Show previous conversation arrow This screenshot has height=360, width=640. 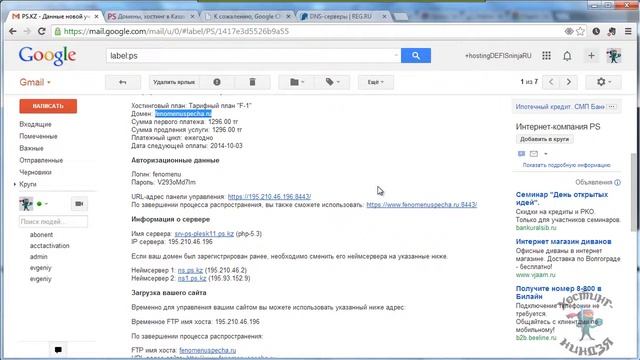click(551, 82)
